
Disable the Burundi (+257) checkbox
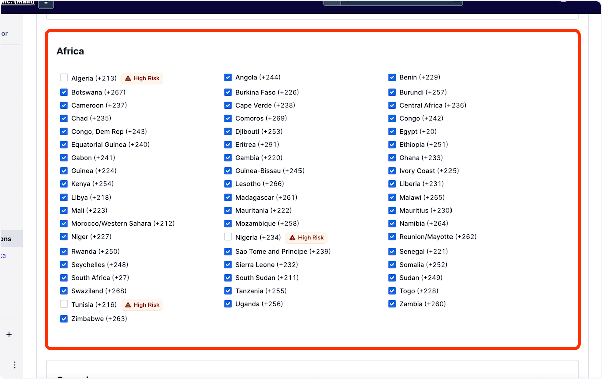pos(392,92)
